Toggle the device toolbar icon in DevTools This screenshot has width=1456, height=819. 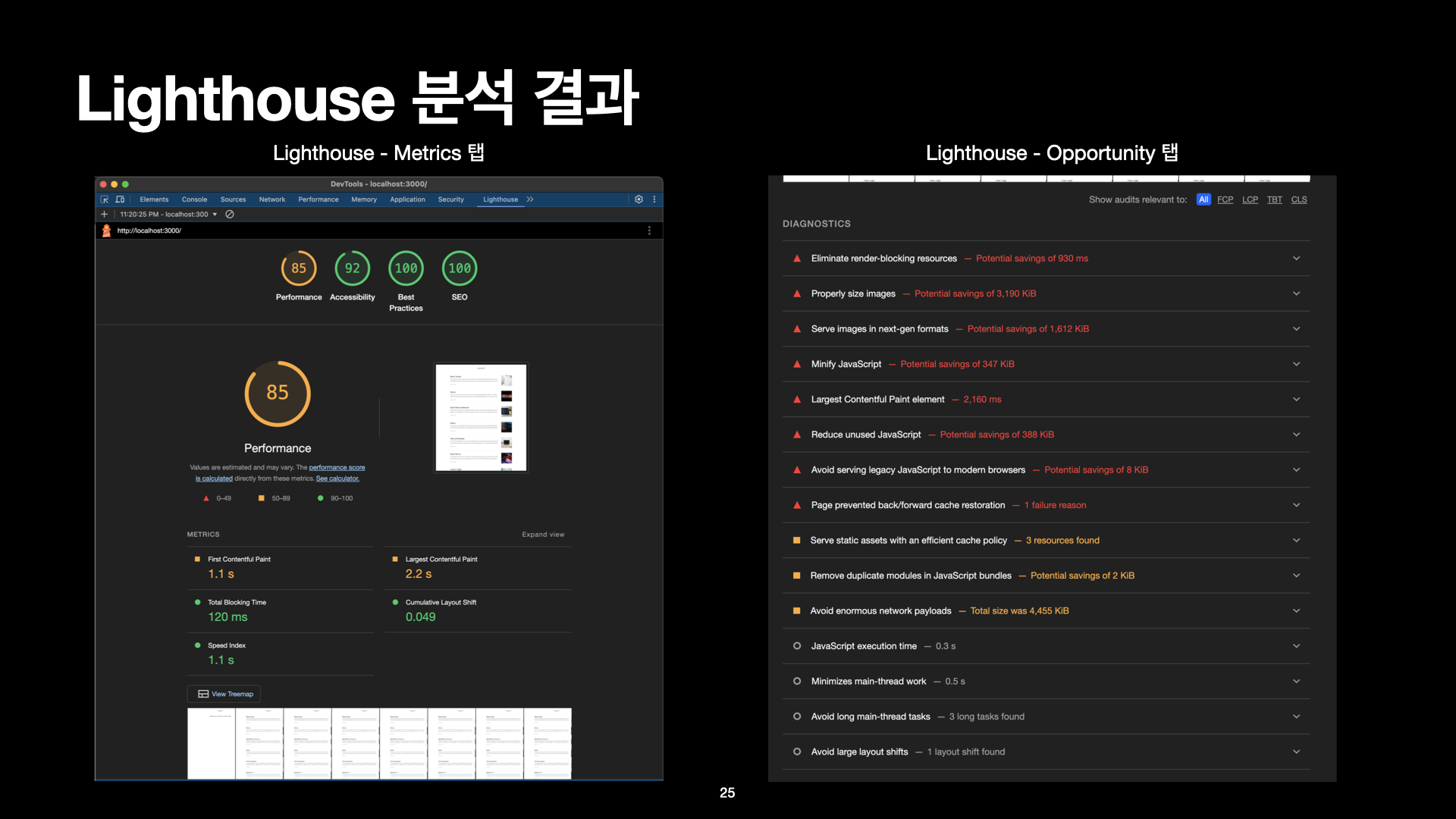[x=120, y=199]
